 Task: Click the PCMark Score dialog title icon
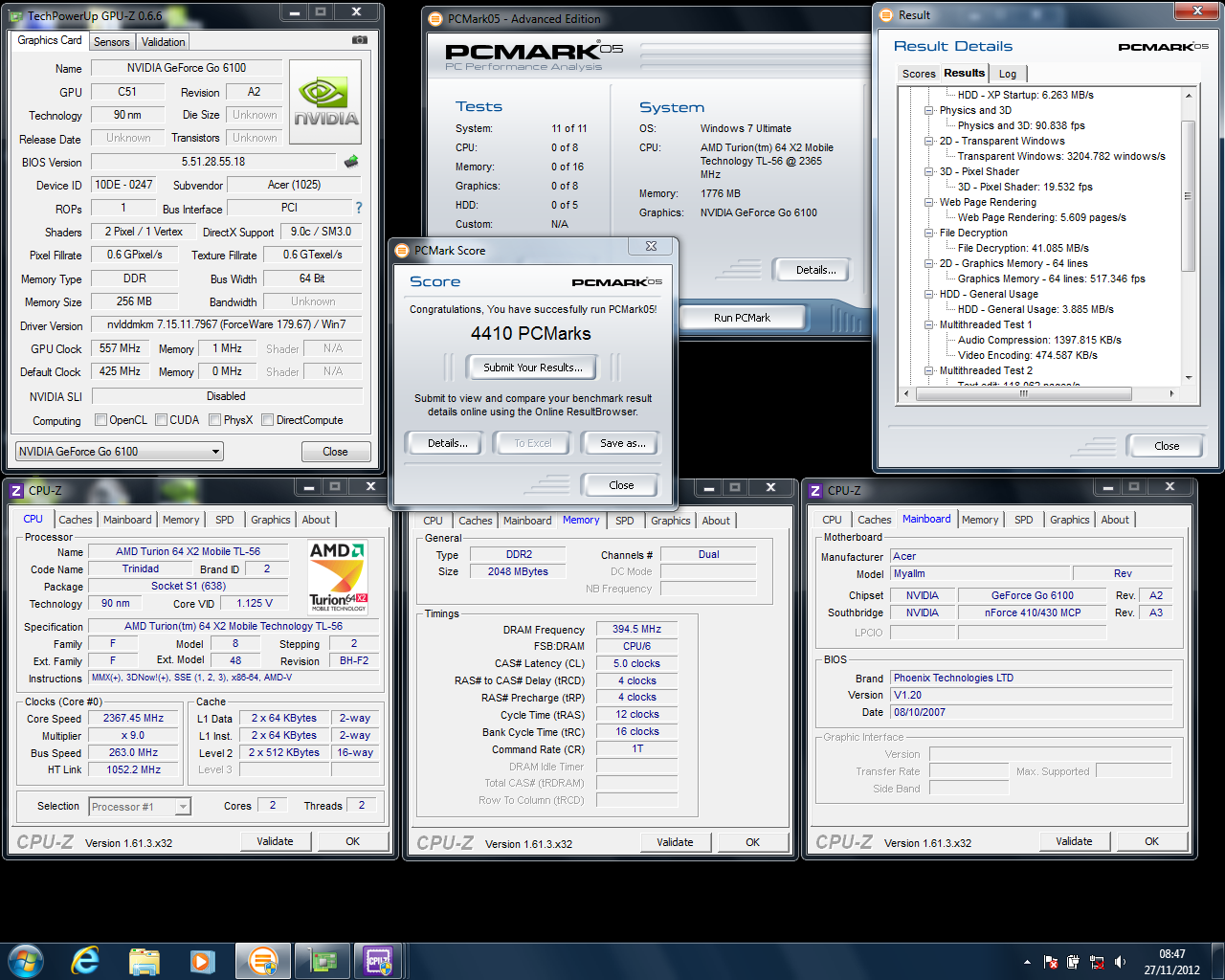point(402,250)
